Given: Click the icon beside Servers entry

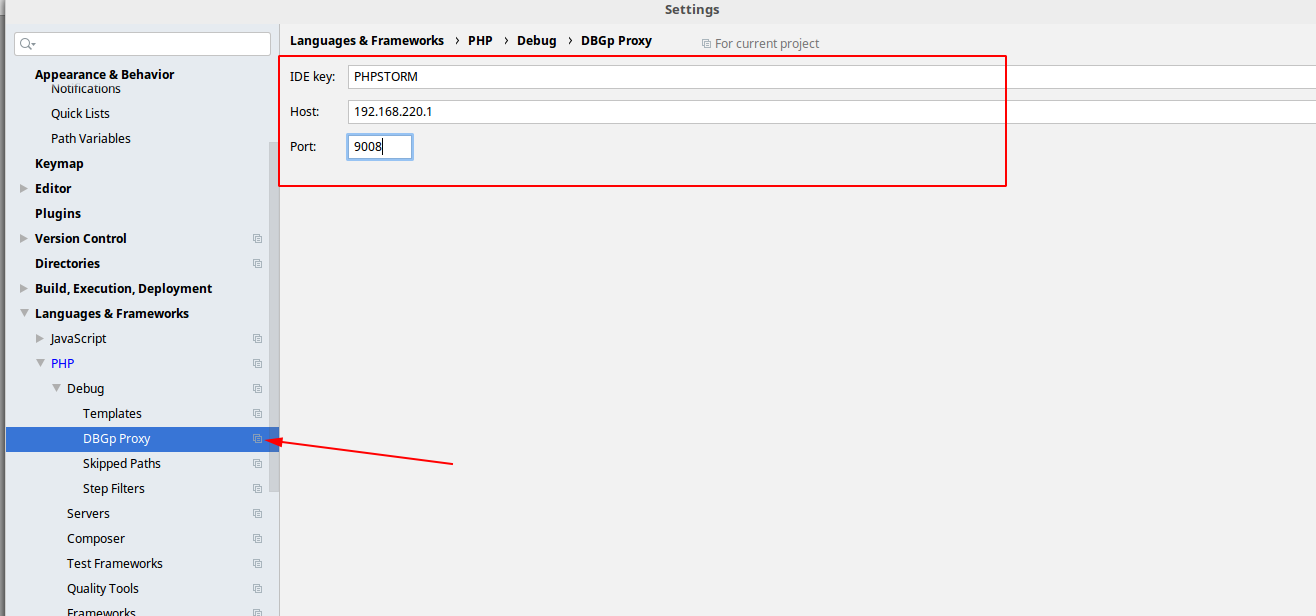Looking at the screenshot, I should point(257,513).
